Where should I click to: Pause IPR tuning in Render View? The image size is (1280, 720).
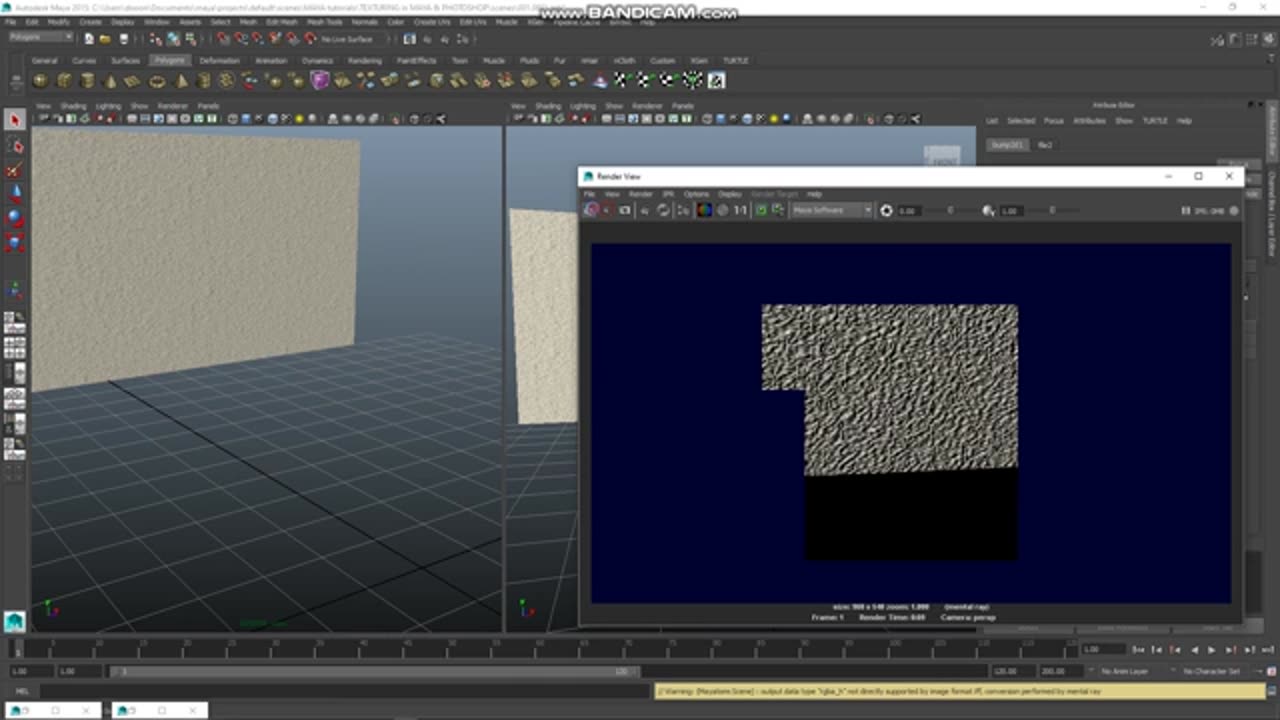(x=1186, y=211)
